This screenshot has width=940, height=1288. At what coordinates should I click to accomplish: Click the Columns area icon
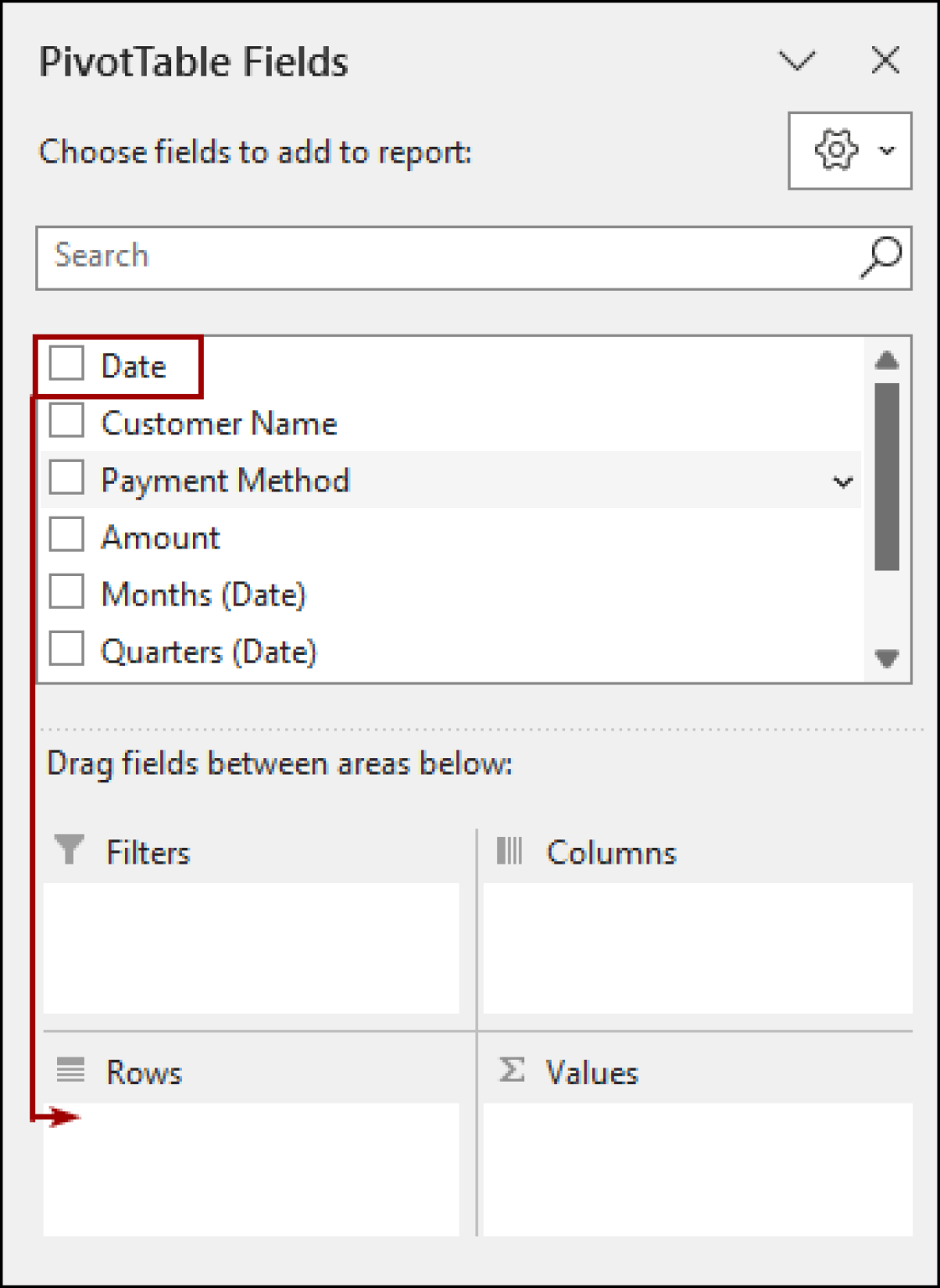click(x=511, y=852)
